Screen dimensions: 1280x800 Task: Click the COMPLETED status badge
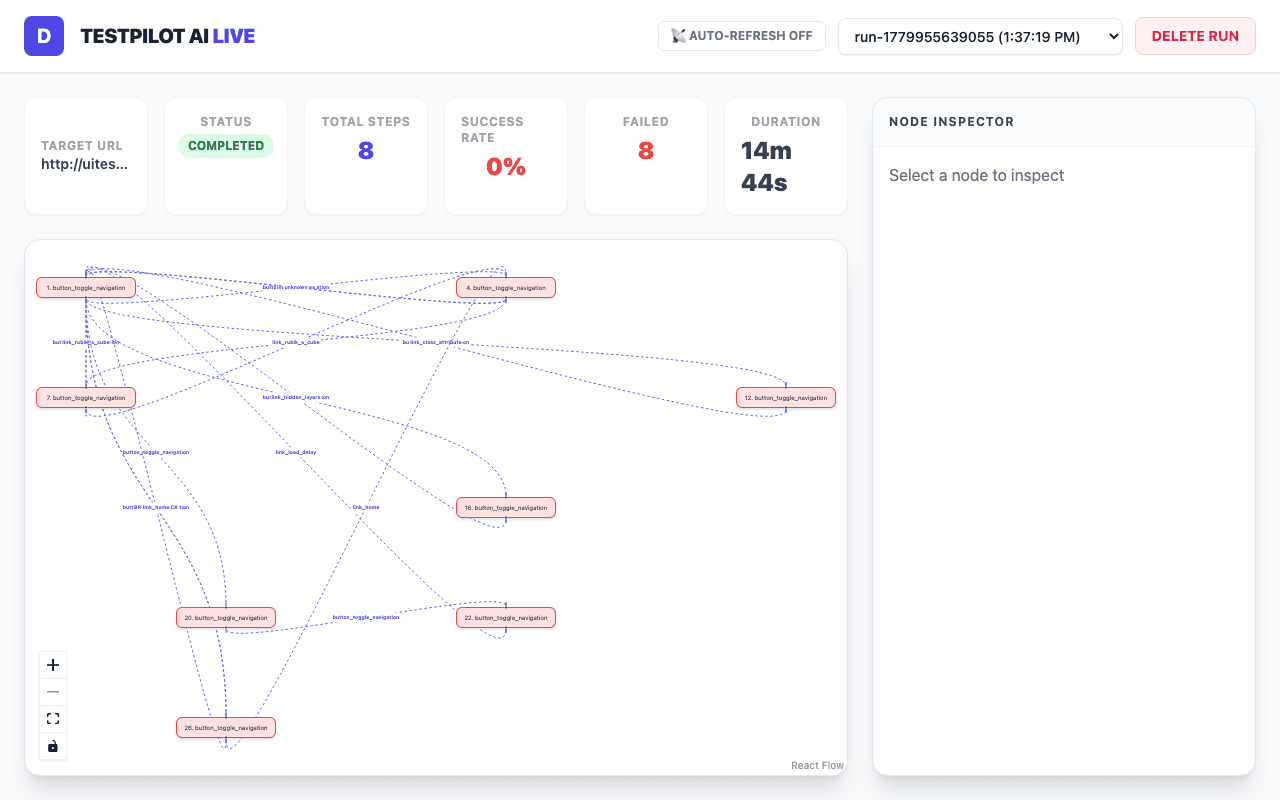pos(226,146)
